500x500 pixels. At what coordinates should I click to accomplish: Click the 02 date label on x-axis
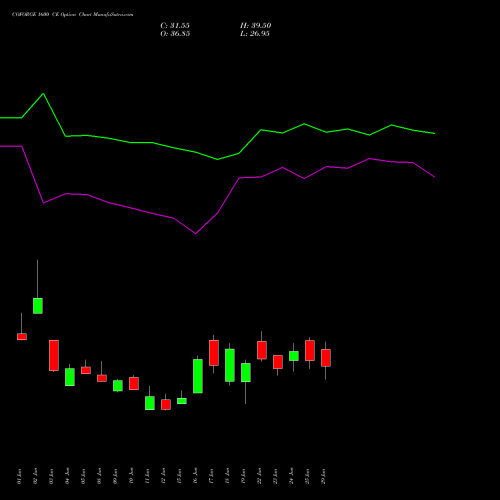tap(35, 476)
